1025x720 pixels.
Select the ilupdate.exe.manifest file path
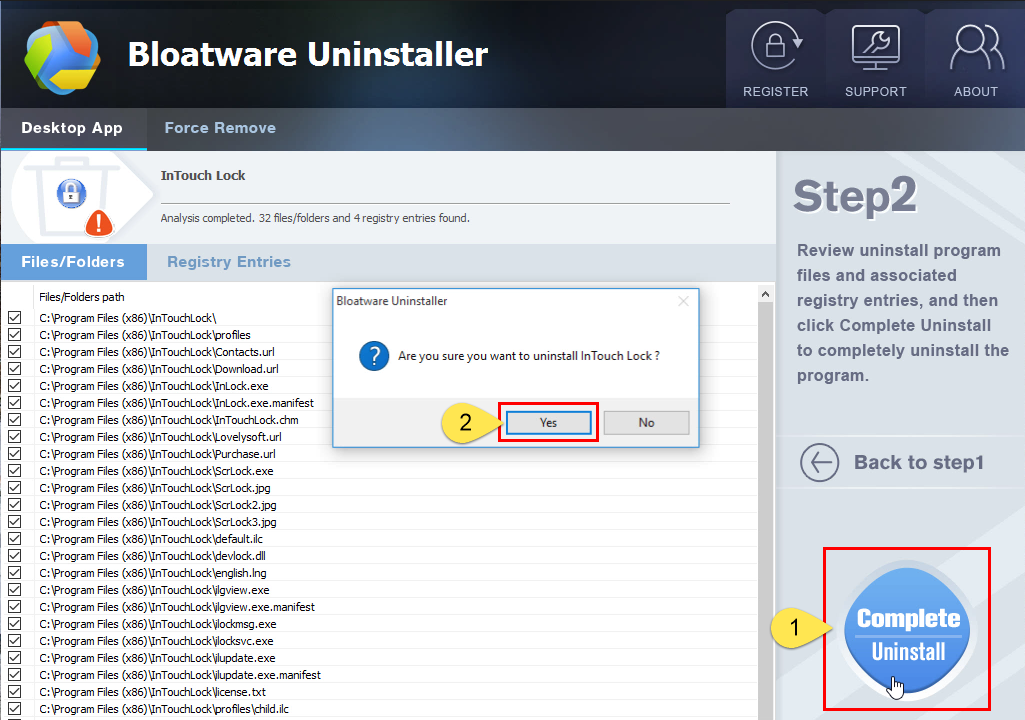(x=180, y=675)
